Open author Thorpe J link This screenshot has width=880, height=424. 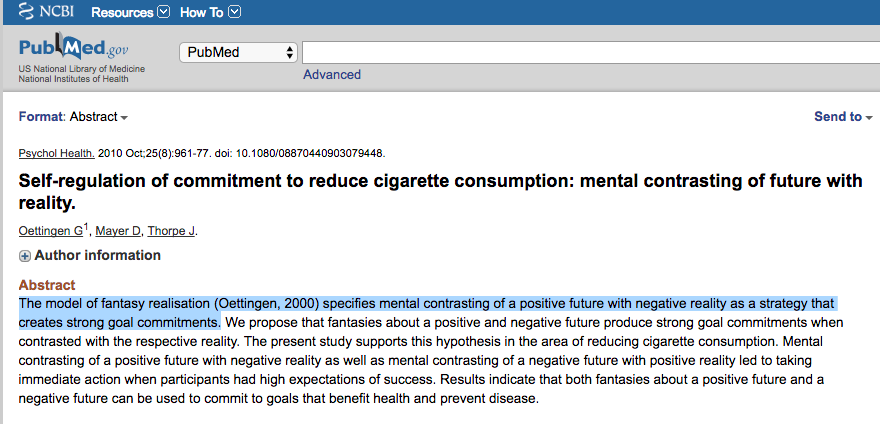(171, 231)
